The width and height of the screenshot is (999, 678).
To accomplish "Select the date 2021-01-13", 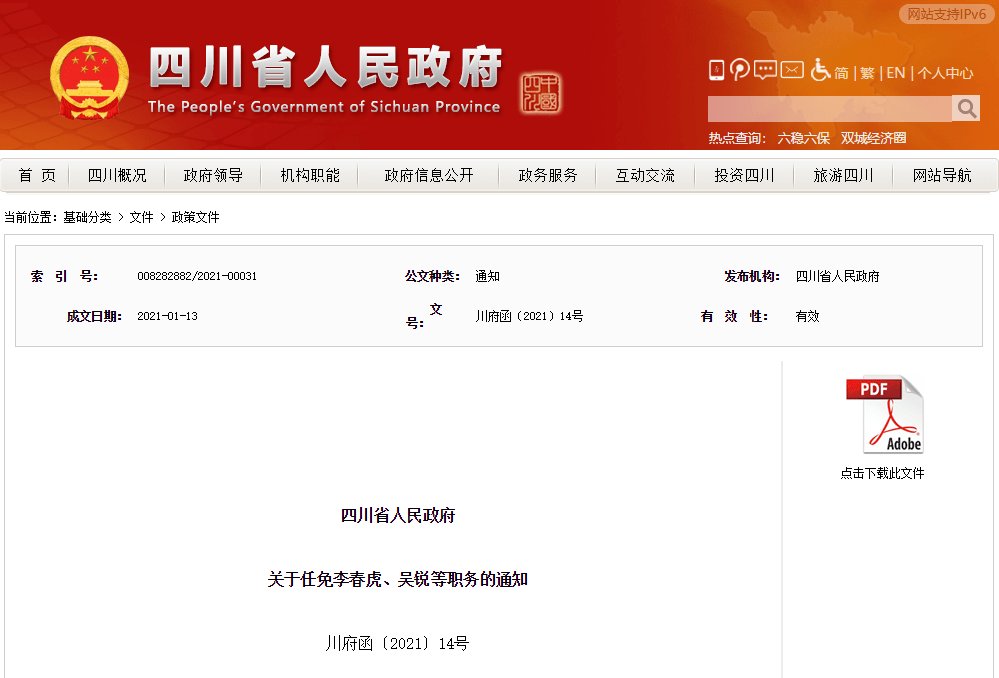I will click(168, 316).
